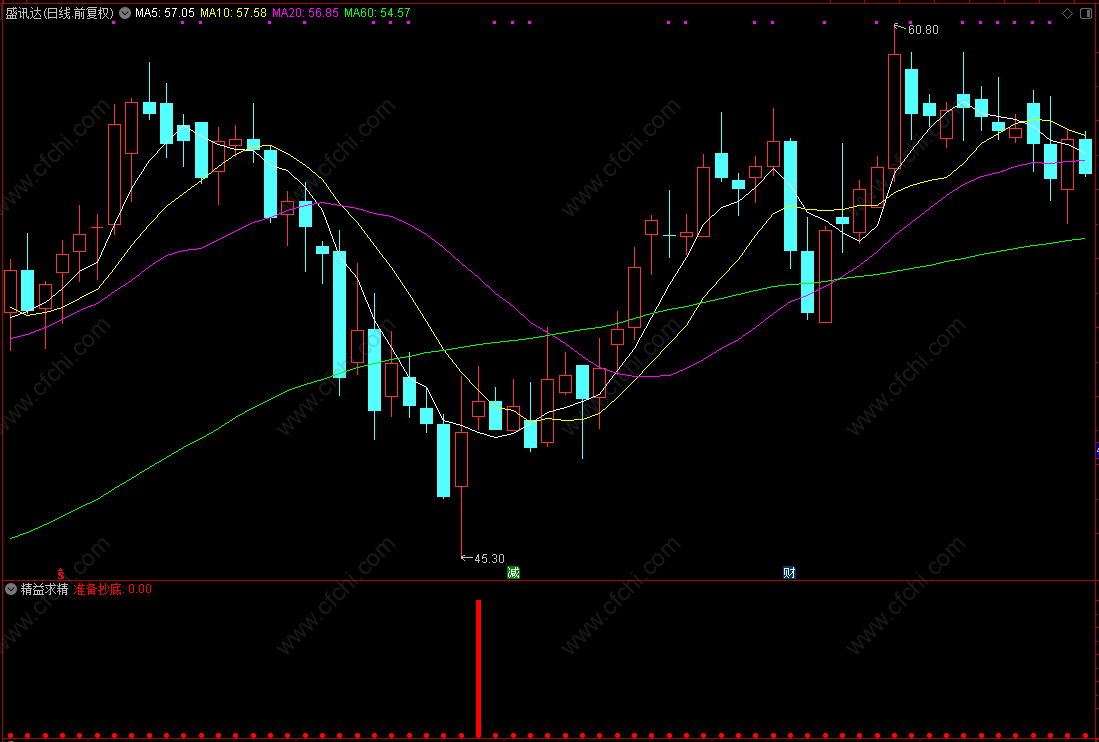This screenshot has height=742, width=1099.
Task: Click the candlestick at the 45.30 low
Action: pos(461,459)
